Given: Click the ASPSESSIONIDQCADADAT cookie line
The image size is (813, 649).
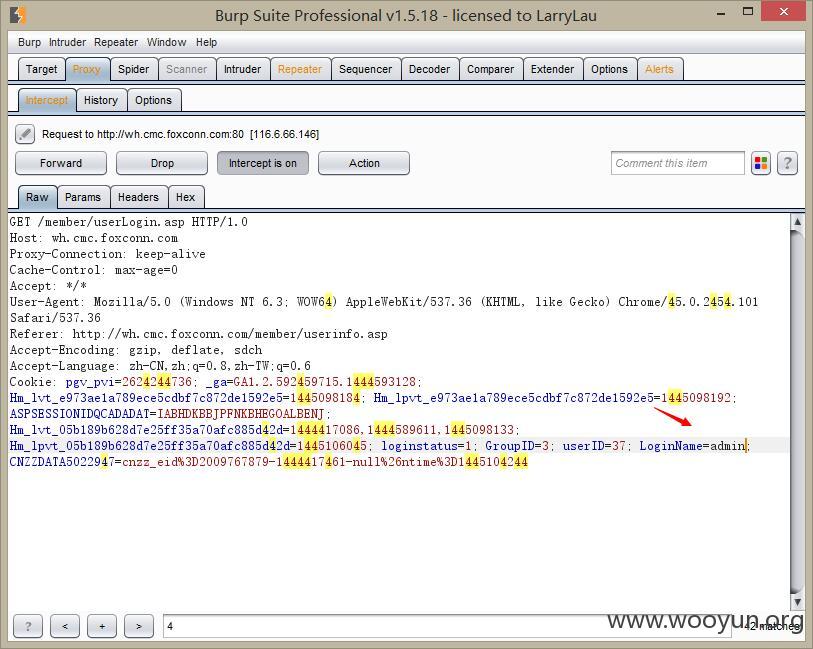Looking at the screenshot, I should [x=170, y=414].
